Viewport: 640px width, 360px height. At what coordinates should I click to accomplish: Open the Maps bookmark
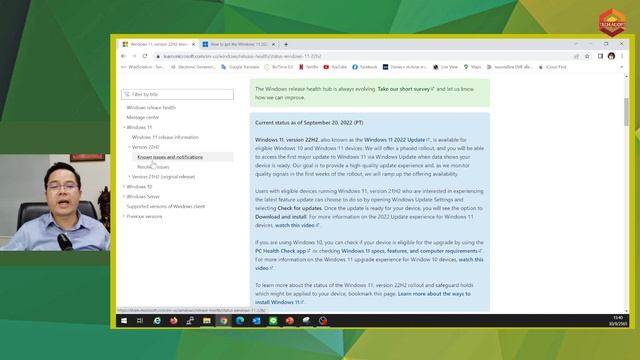(472, 67)
